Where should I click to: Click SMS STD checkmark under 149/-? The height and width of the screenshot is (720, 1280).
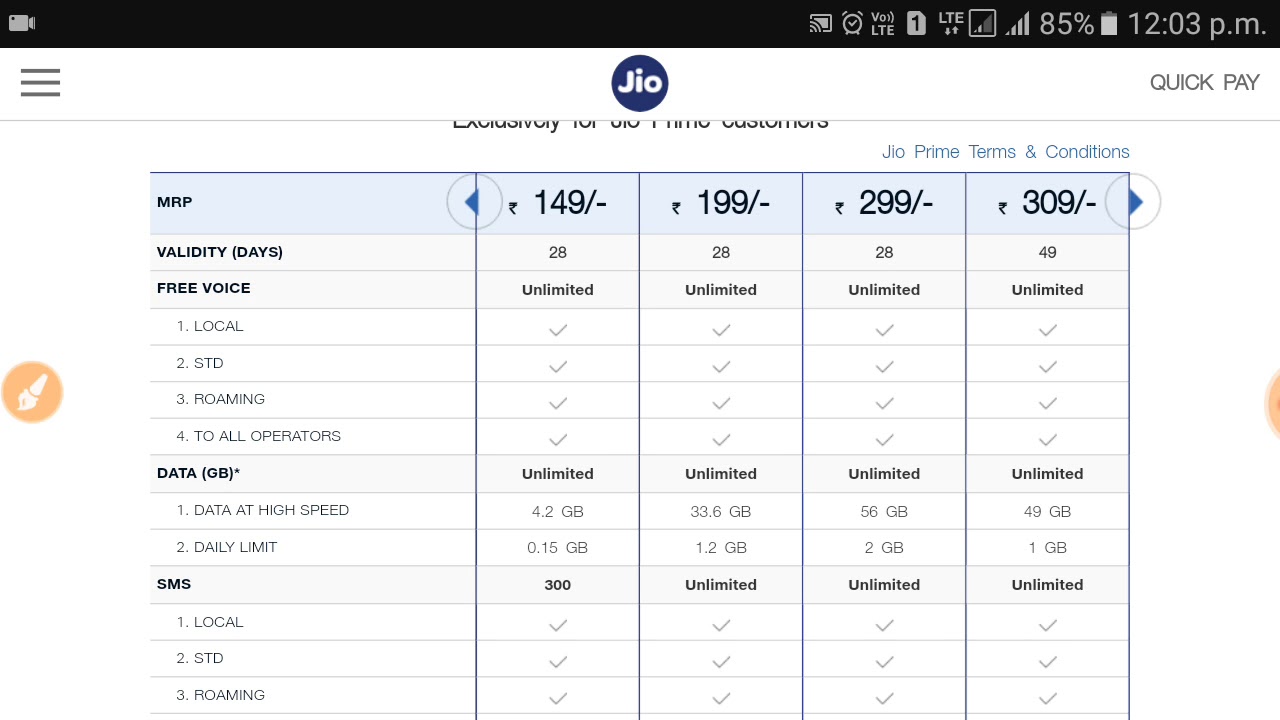tap(558, 661)
